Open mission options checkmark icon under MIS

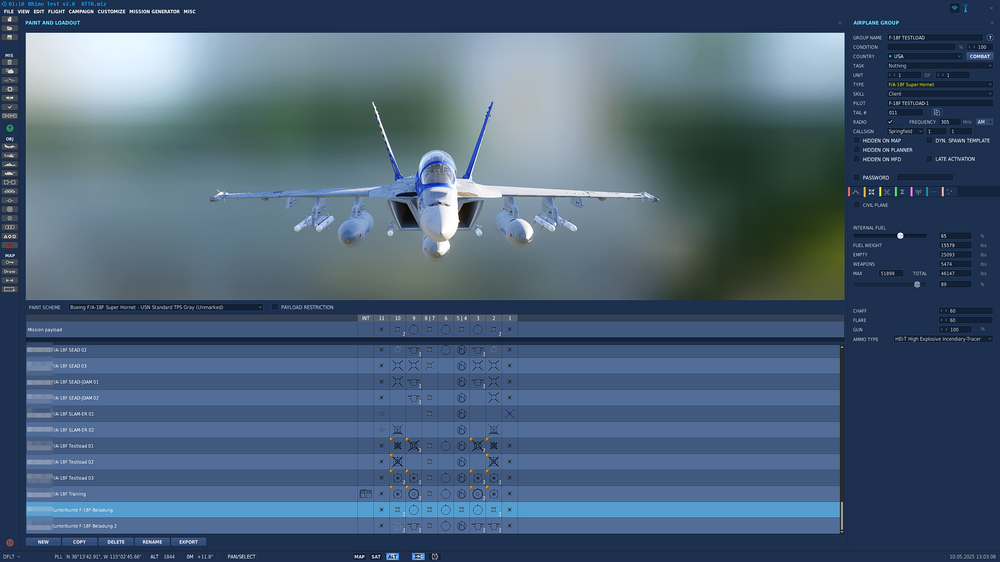click(x=10, y=107)
